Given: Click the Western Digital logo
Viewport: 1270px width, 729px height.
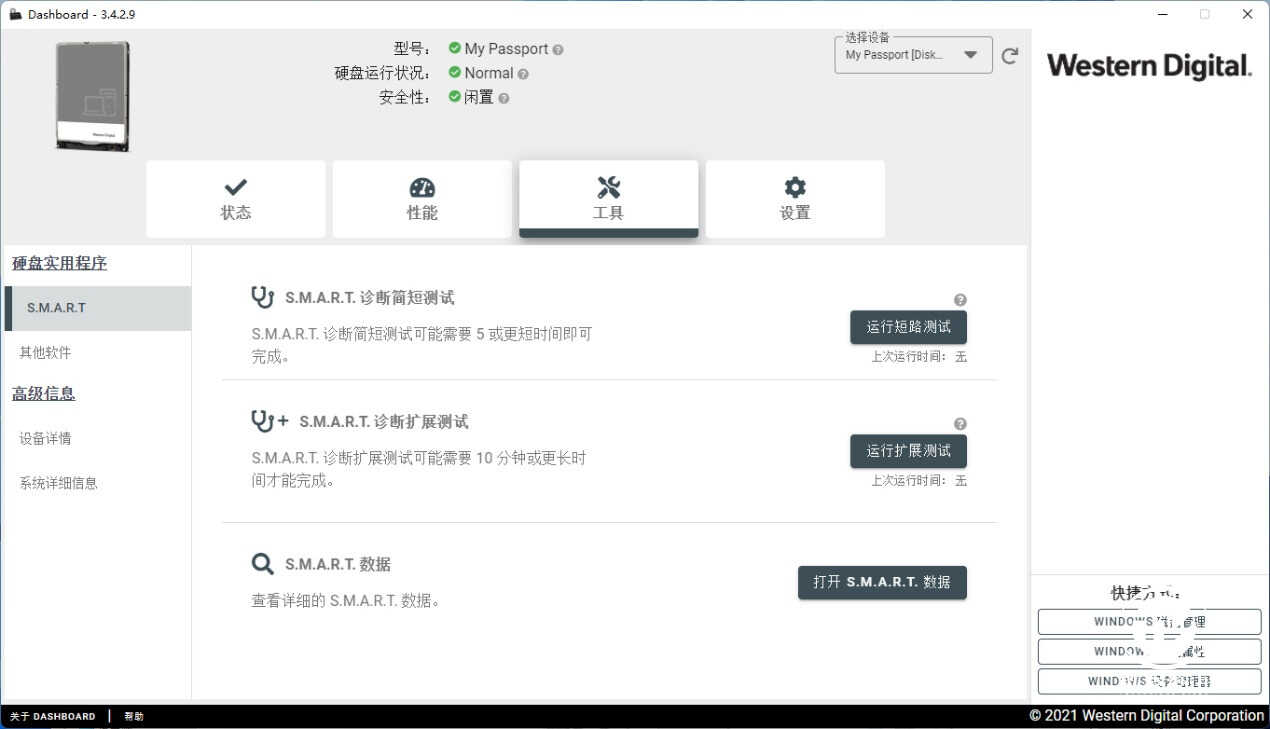Looking at the screenshot, I should (x=1149, y=66).
